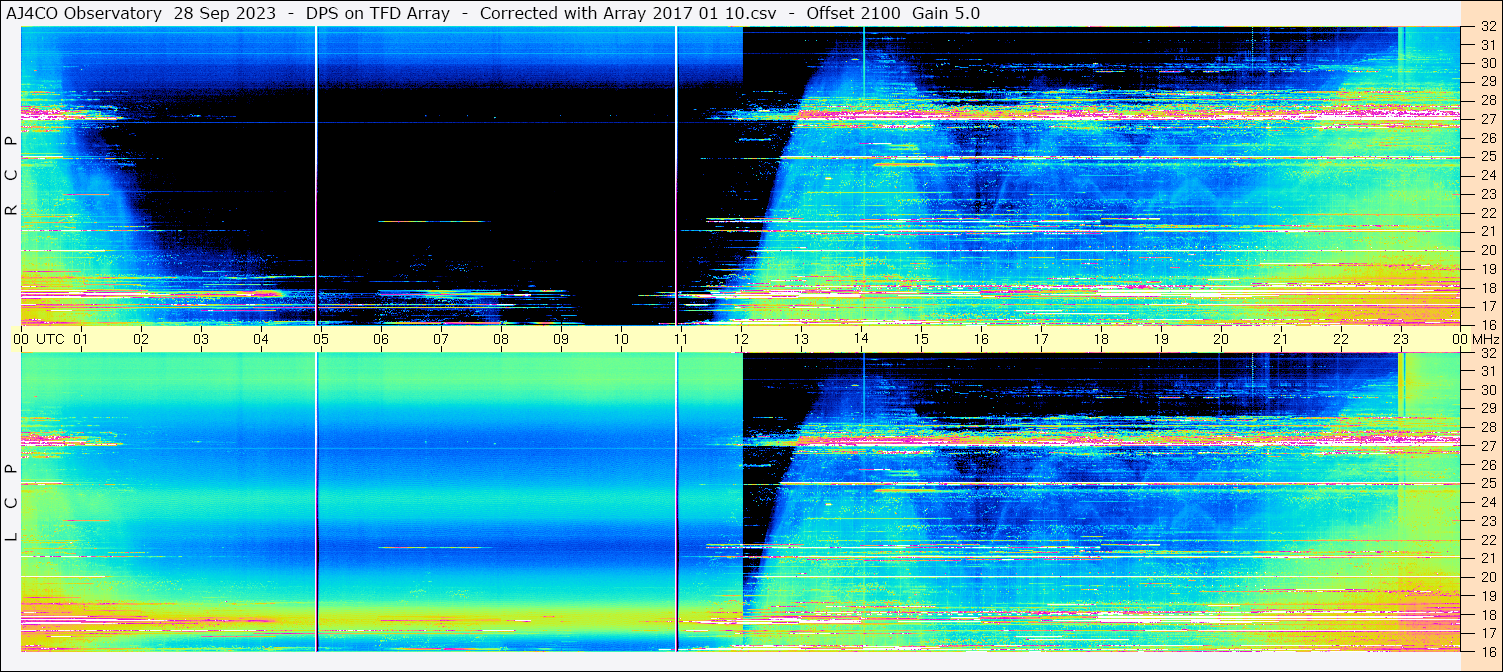1503x672 pixels.
Task: Select the 12 hour mark on time axis
Action: pos(741,339)
